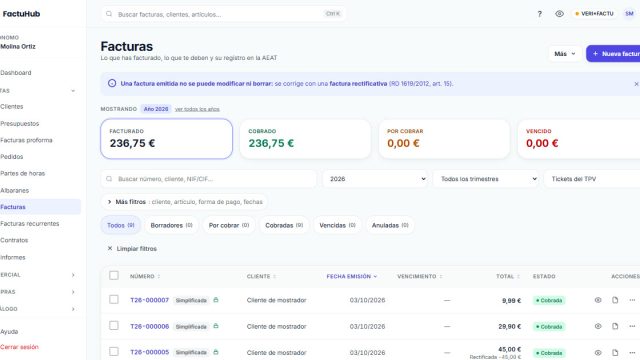Select the Facturado summary card
Viewport: 640px width, 360px height.
(167, 139)
